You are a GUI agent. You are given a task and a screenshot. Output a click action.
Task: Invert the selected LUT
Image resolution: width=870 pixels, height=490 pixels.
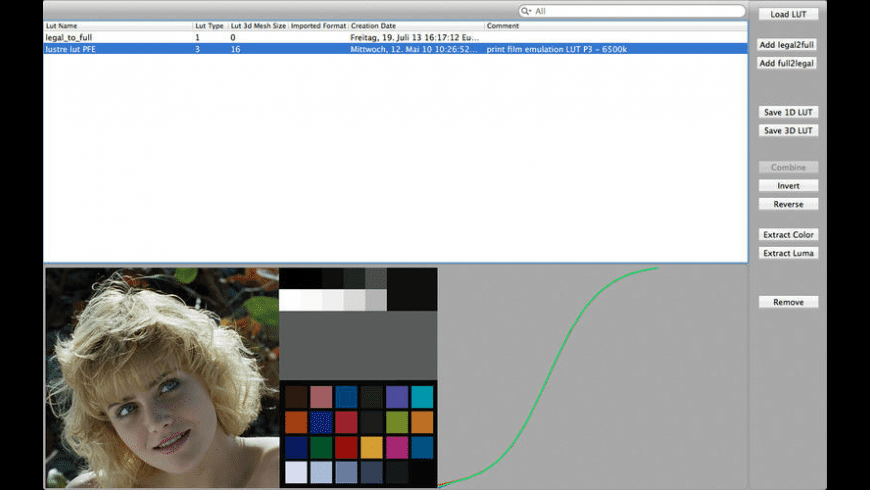click(x=788, y=185)
